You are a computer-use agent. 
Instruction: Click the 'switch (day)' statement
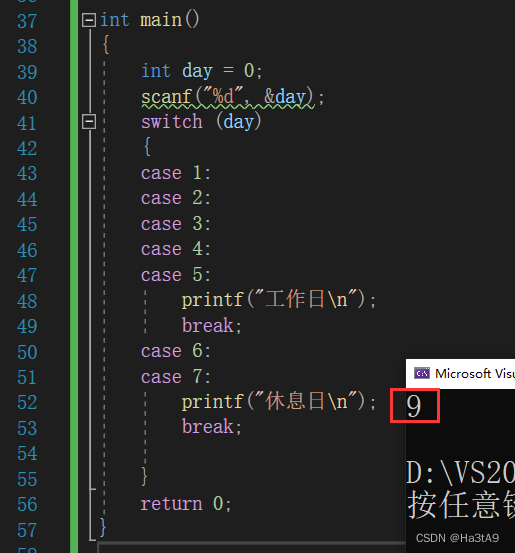click(x=201, y=122)
